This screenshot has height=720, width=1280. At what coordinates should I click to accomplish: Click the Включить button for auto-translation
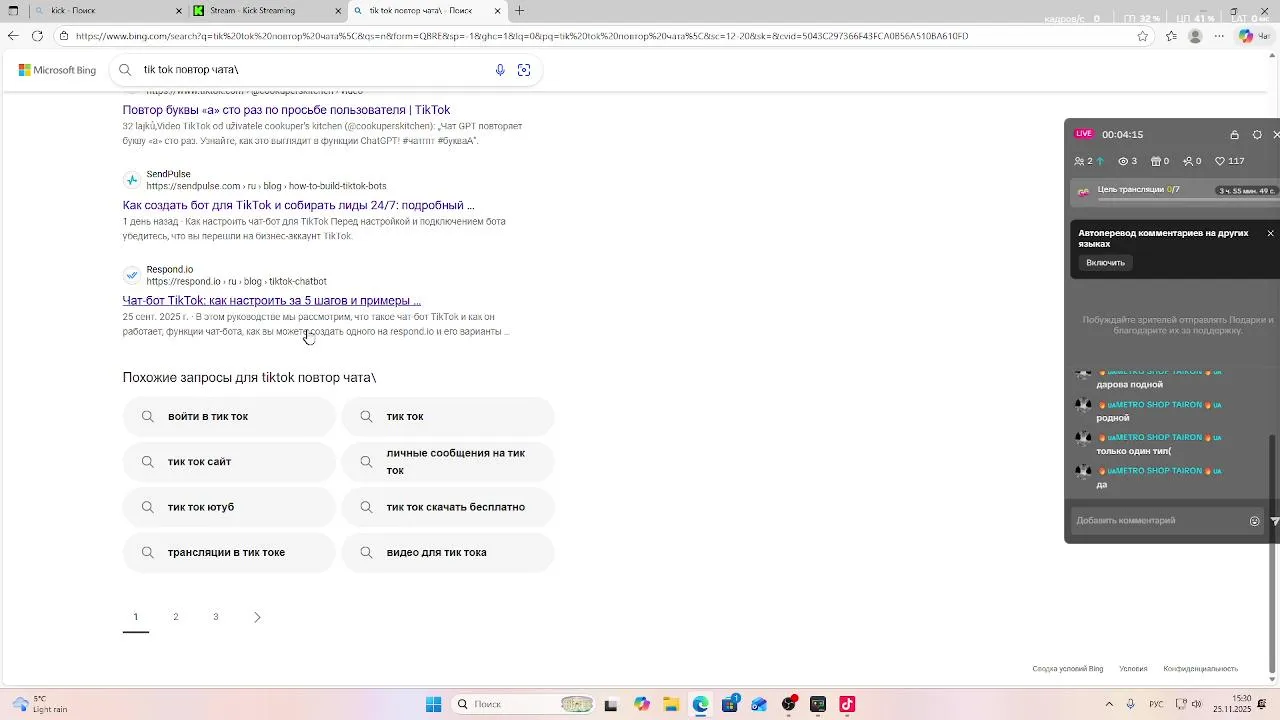pyautogui.click(x=1105, y=263)
